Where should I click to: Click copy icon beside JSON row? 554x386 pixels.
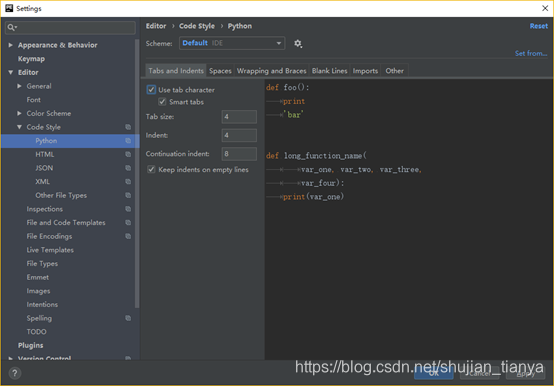tap(128, 168)
